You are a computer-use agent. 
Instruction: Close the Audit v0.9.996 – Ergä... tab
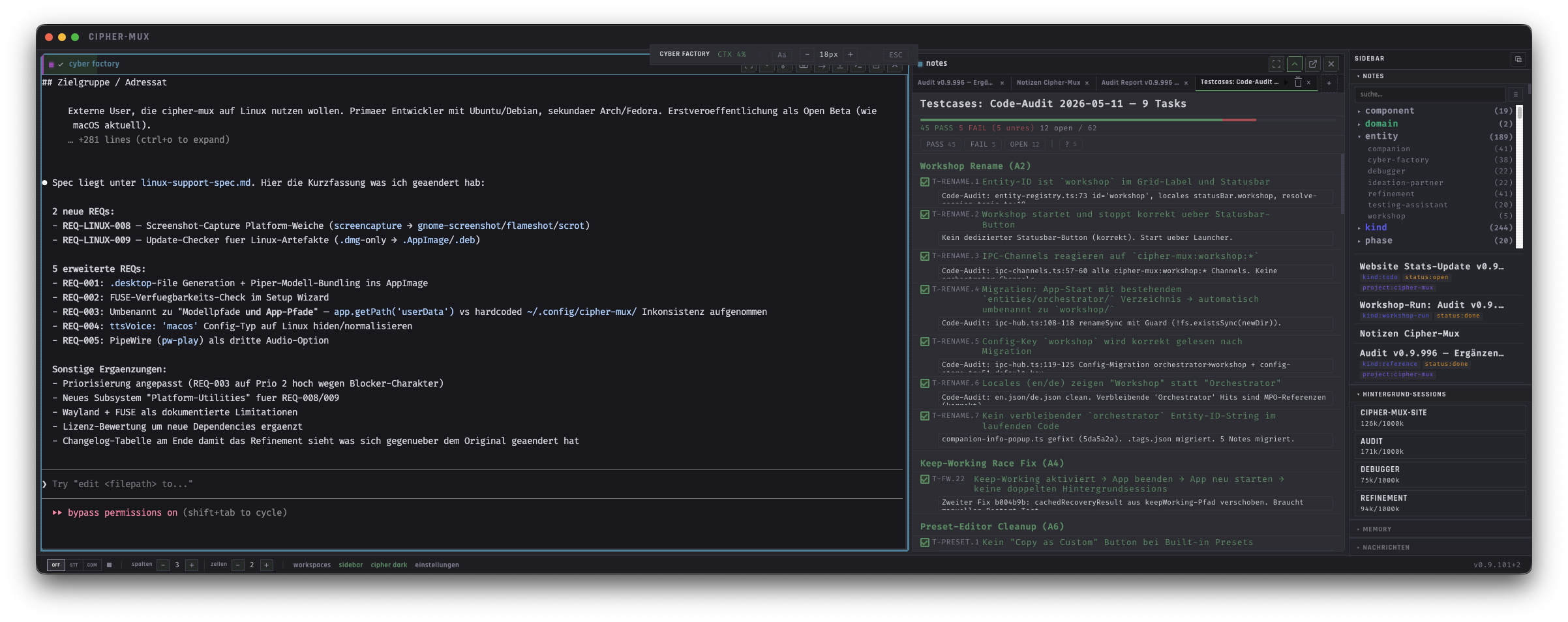1002,83
